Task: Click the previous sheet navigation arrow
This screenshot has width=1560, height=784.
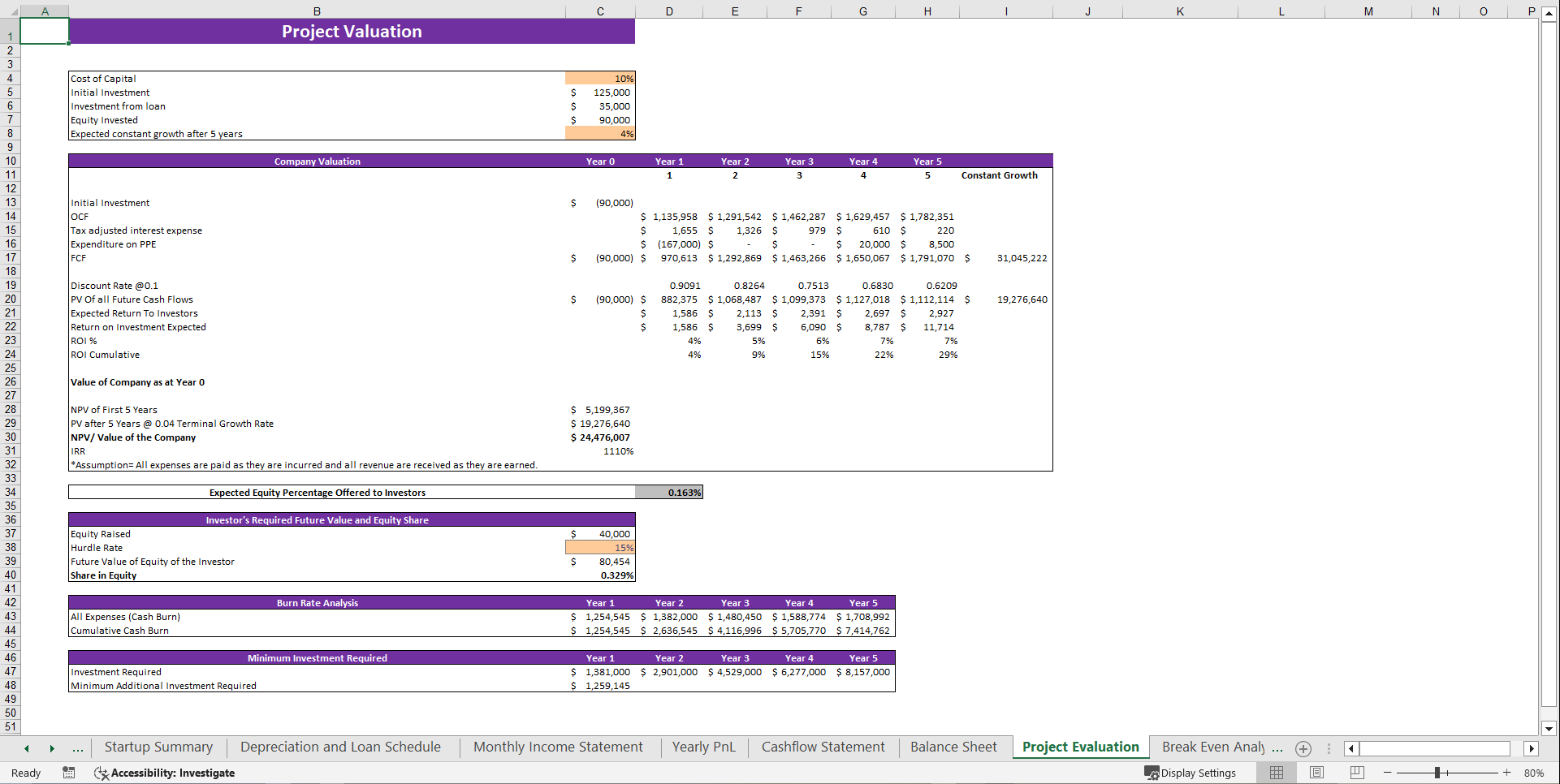Action: 27,748
